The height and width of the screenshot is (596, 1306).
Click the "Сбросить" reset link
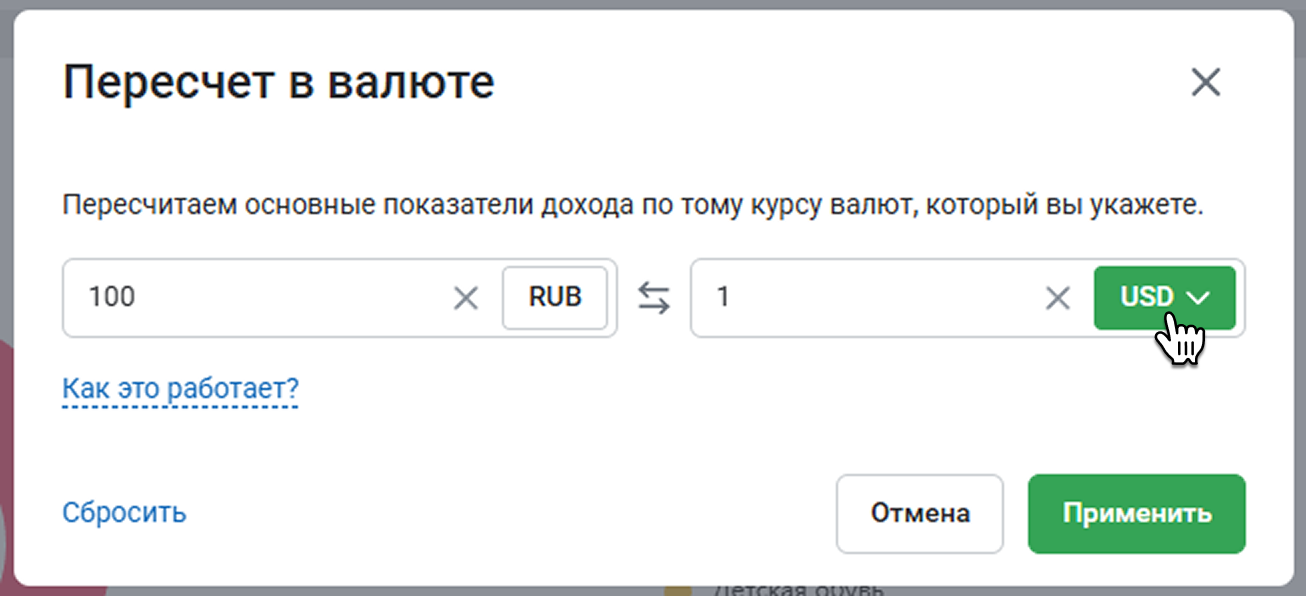click(x=124, y=513)
